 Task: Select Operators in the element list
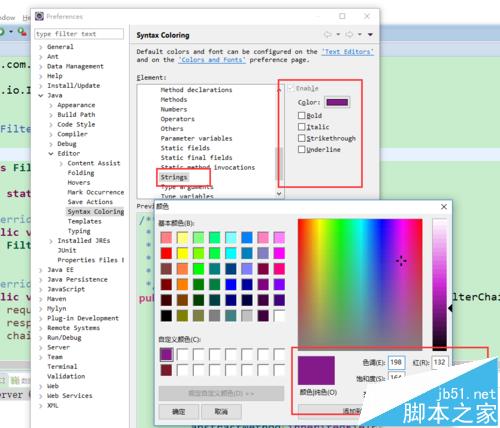pos(177,119)
